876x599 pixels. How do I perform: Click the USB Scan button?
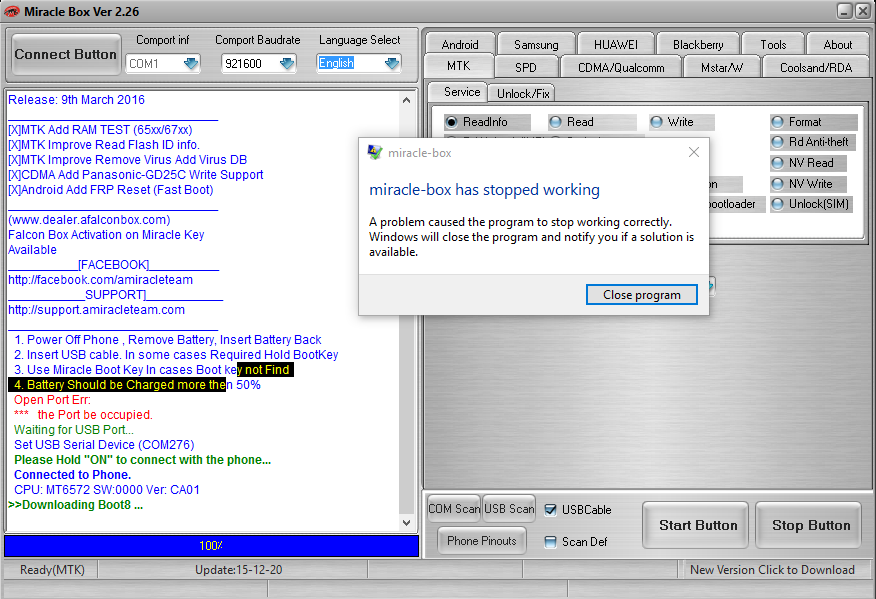(509, 508)
